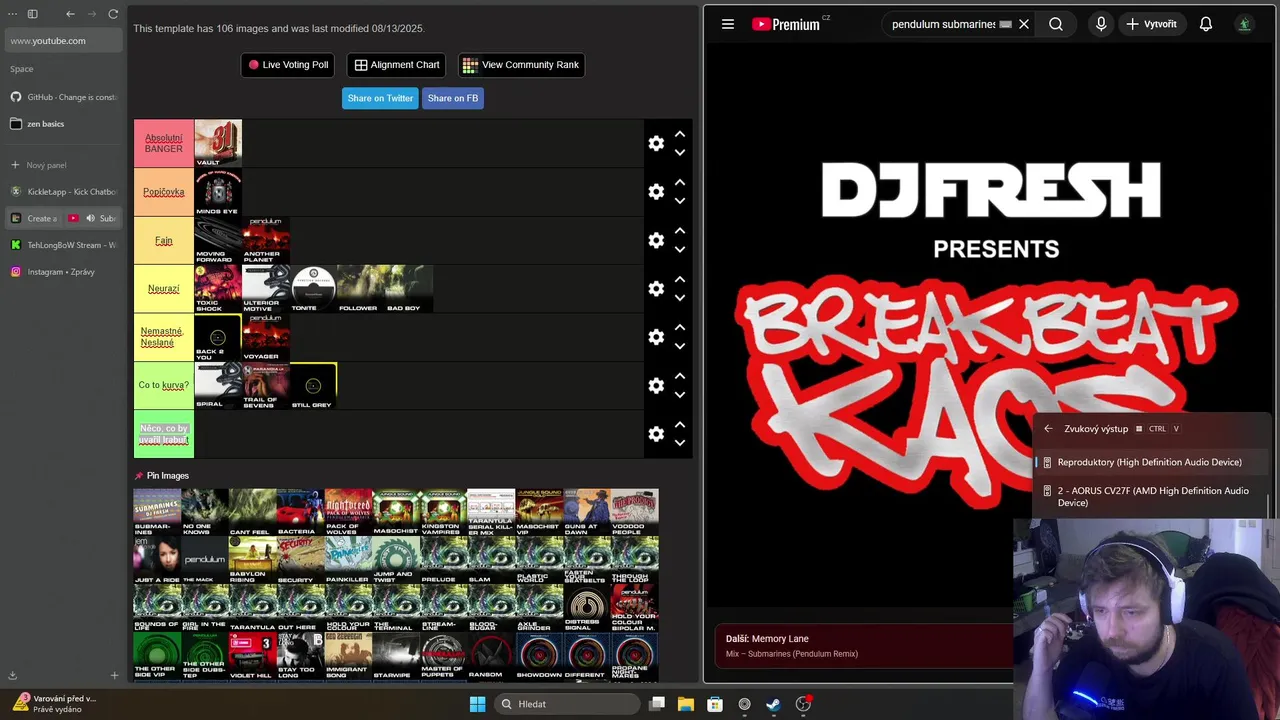Image resolution: width=1280 pixels, height=720 pixels.
Task: Open Steam from the taskbar
Action: (773, 704)
